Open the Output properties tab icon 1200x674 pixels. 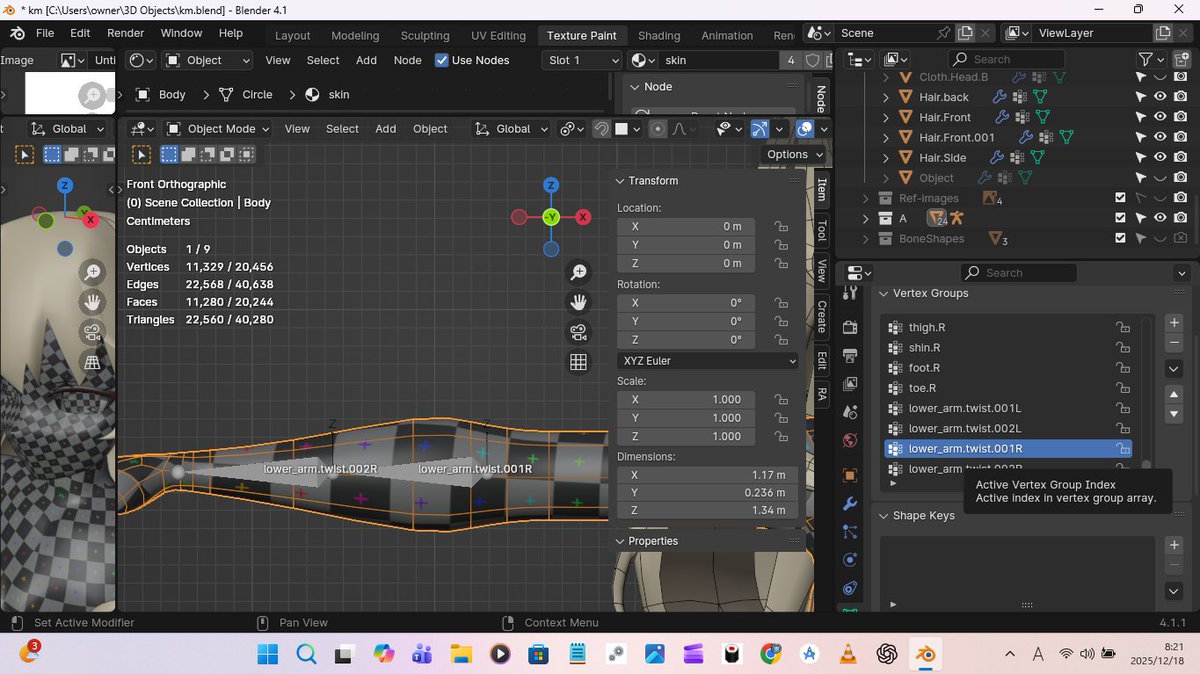[850, 355]
